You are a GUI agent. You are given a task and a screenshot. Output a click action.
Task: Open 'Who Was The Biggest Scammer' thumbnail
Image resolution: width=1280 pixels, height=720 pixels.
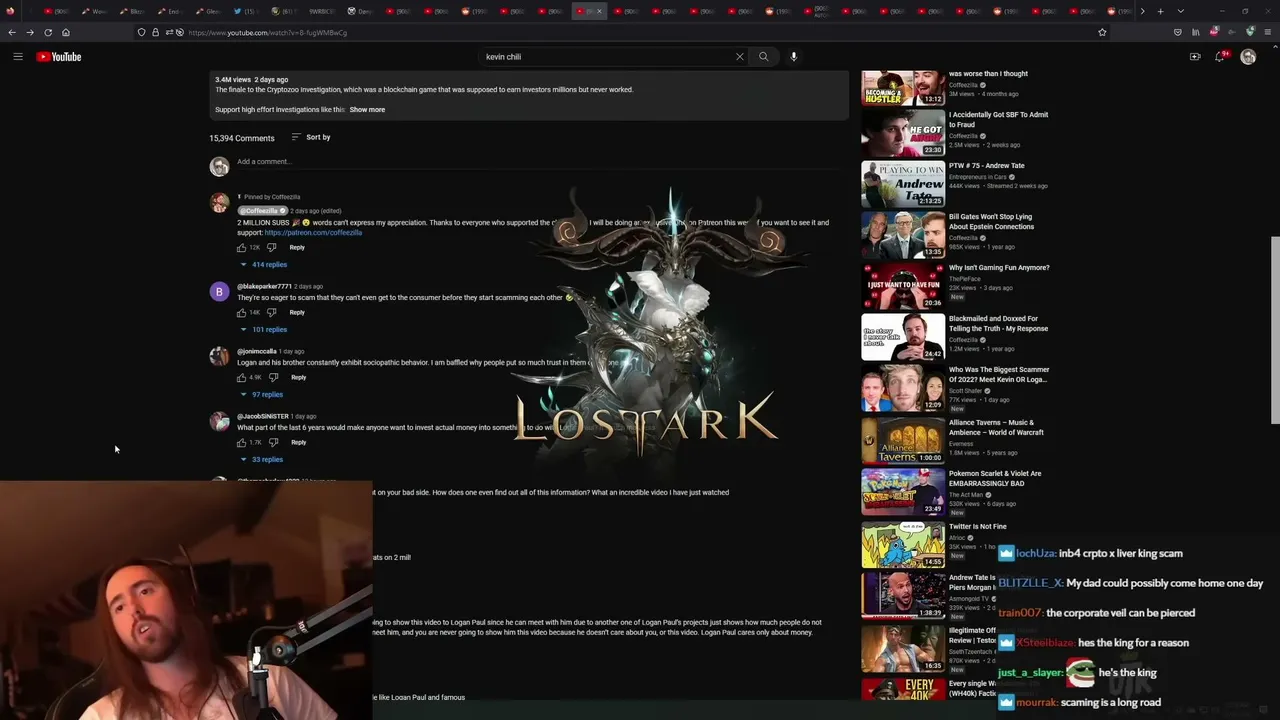pyautogui.click(x=903, y=389)
